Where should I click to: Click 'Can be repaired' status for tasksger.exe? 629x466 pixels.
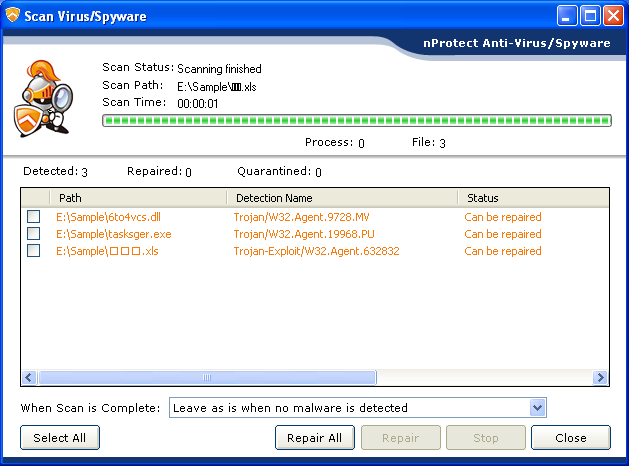click(503, 234)
